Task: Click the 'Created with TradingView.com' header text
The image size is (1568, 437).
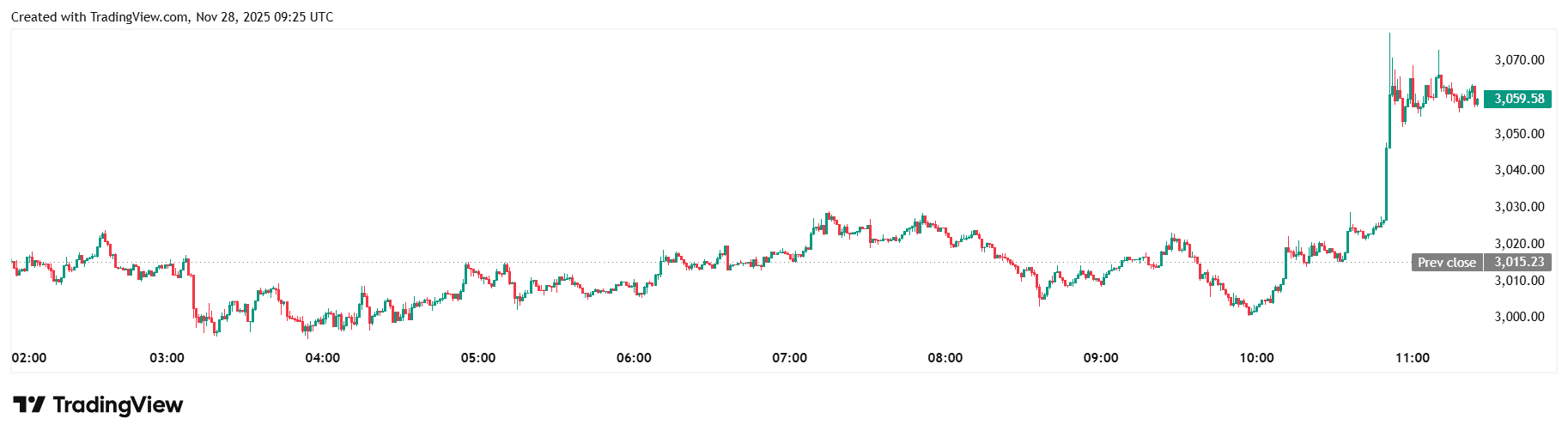Action: click(x=100, y=17)
